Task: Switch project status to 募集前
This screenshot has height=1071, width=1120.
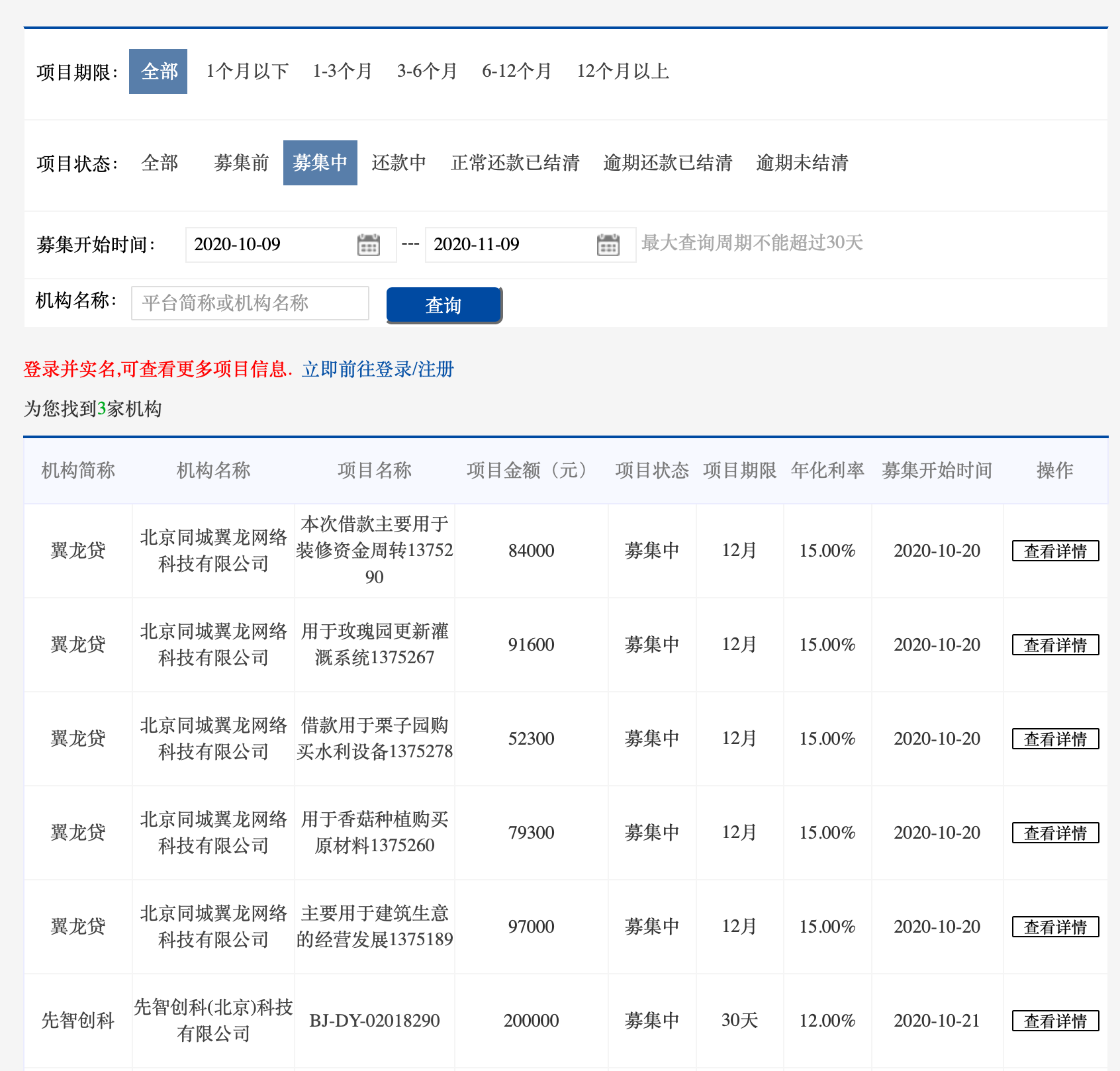Action: point(241,163)
